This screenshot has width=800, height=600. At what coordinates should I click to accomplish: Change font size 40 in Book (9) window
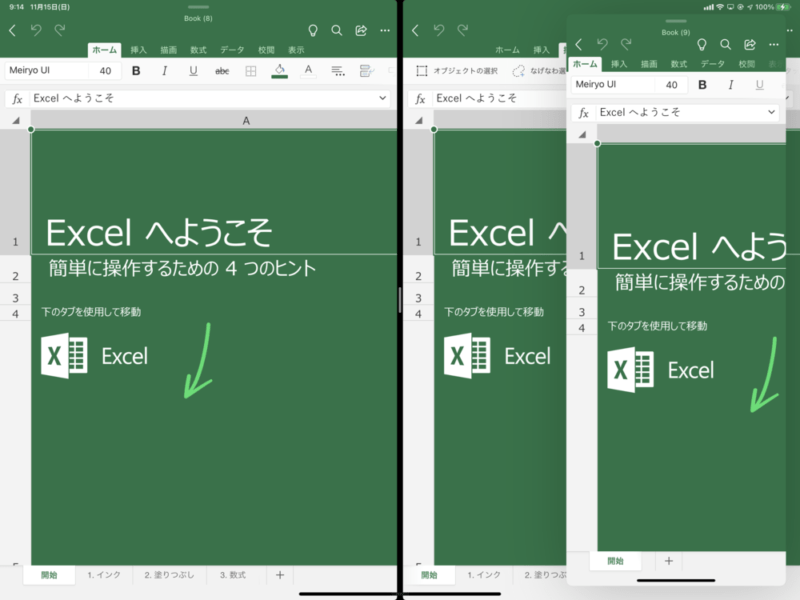click(x=671, y=85)
